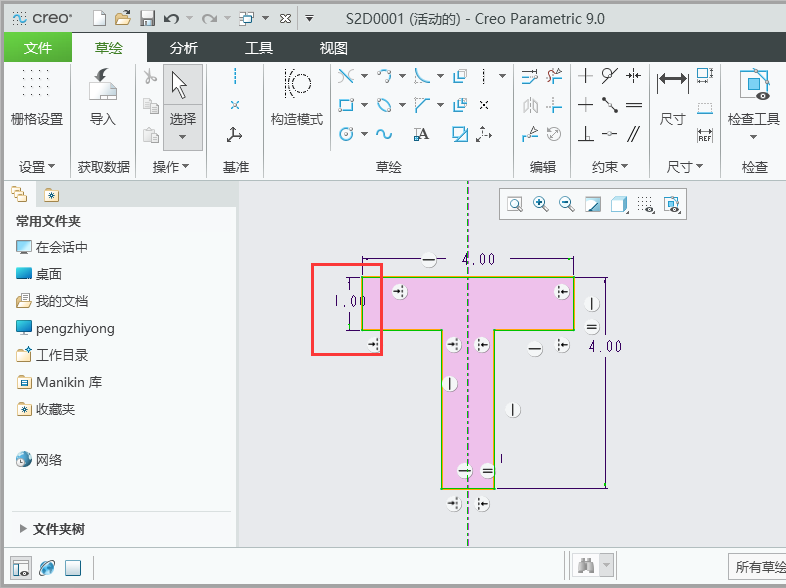The image size is (786, 588).
Task: Click Refit zoom in graphics toolbar
Action: pos(515,205)
